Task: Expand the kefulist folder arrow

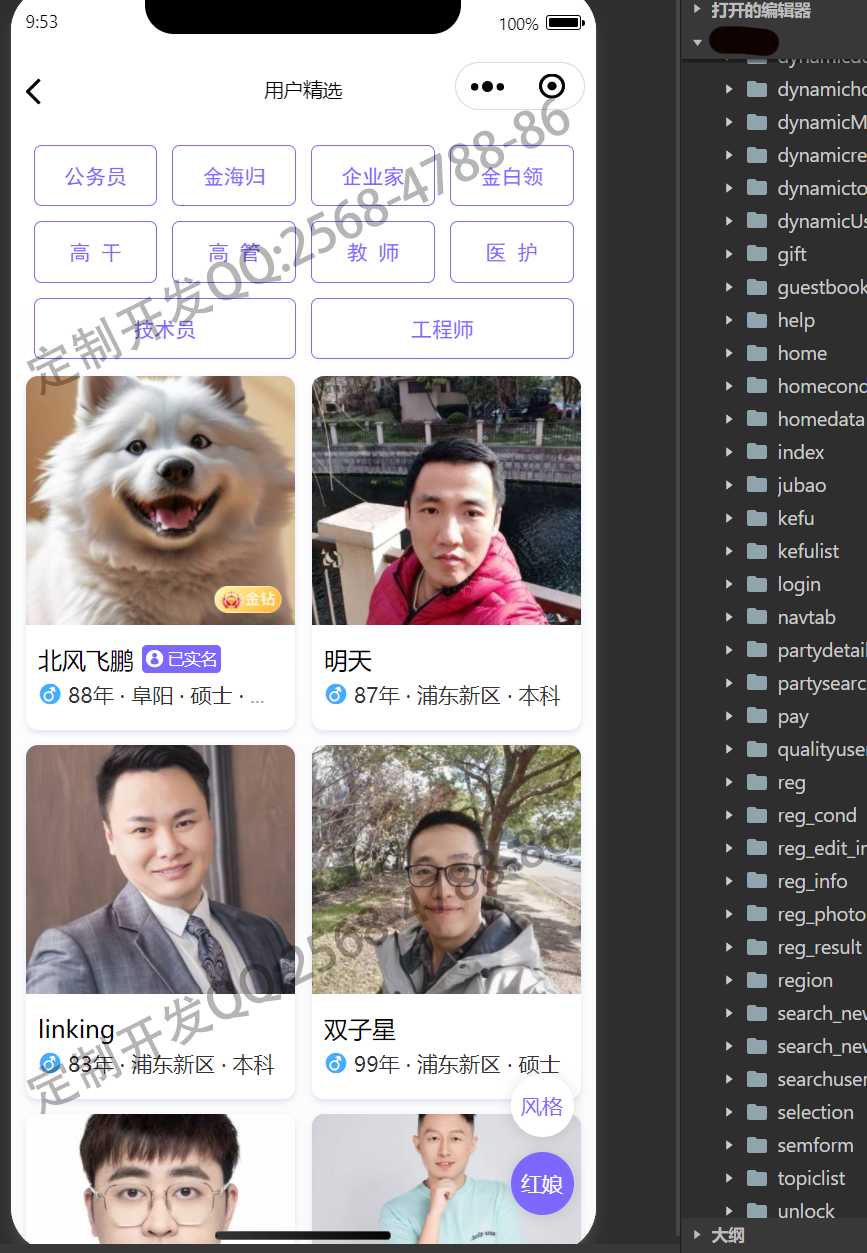Action: click(x=729, y=551)
